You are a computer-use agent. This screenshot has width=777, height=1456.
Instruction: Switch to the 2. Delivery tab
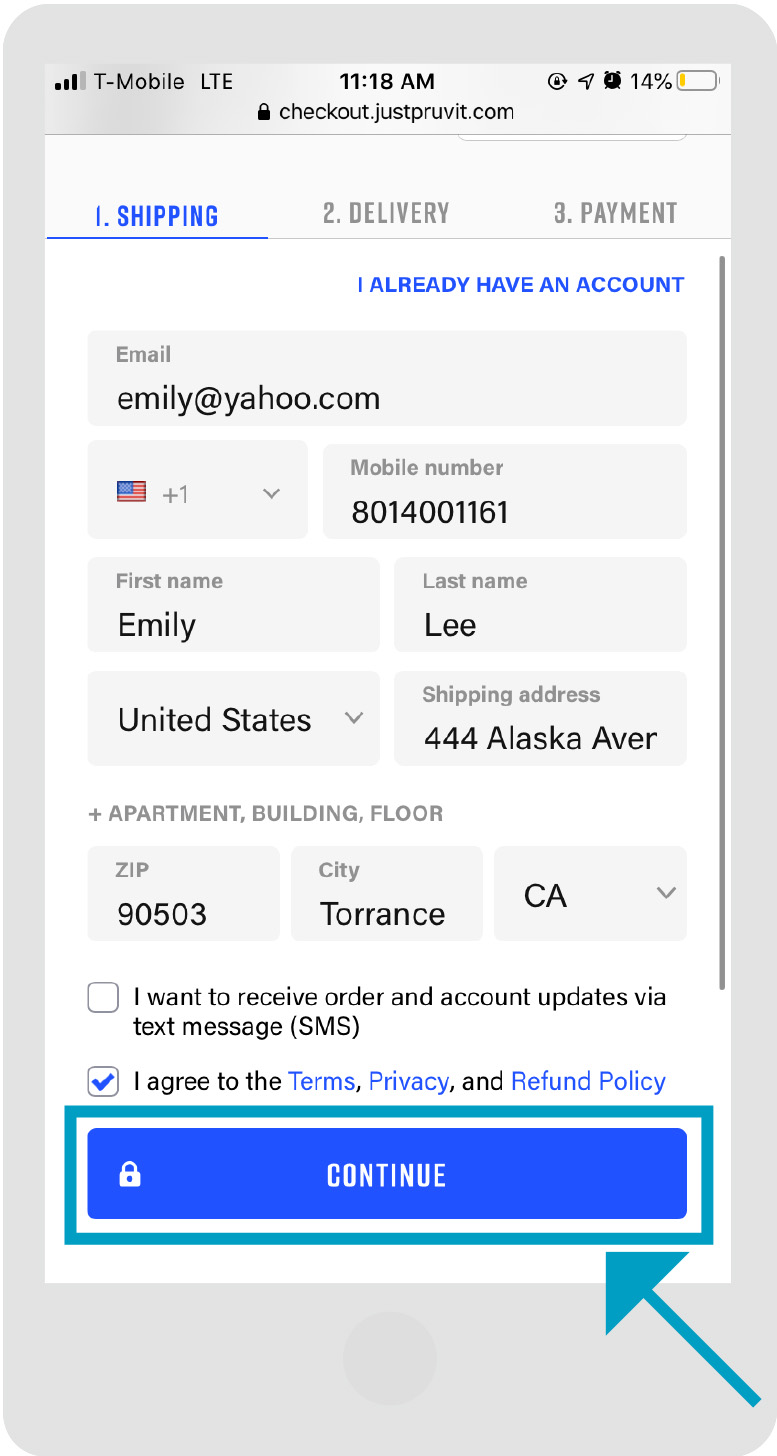click(x=386, y=213)
